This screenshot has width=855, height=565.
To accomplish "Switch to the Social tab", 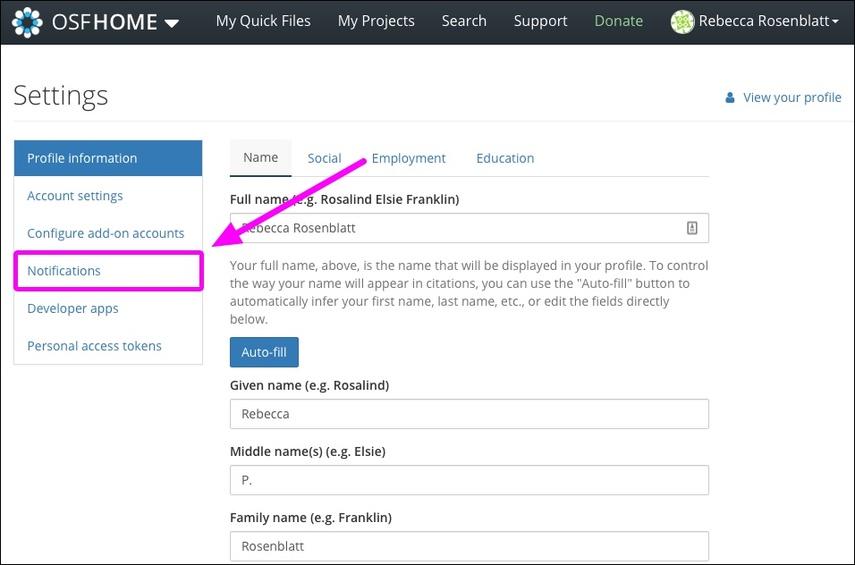I will coord(324,158).
